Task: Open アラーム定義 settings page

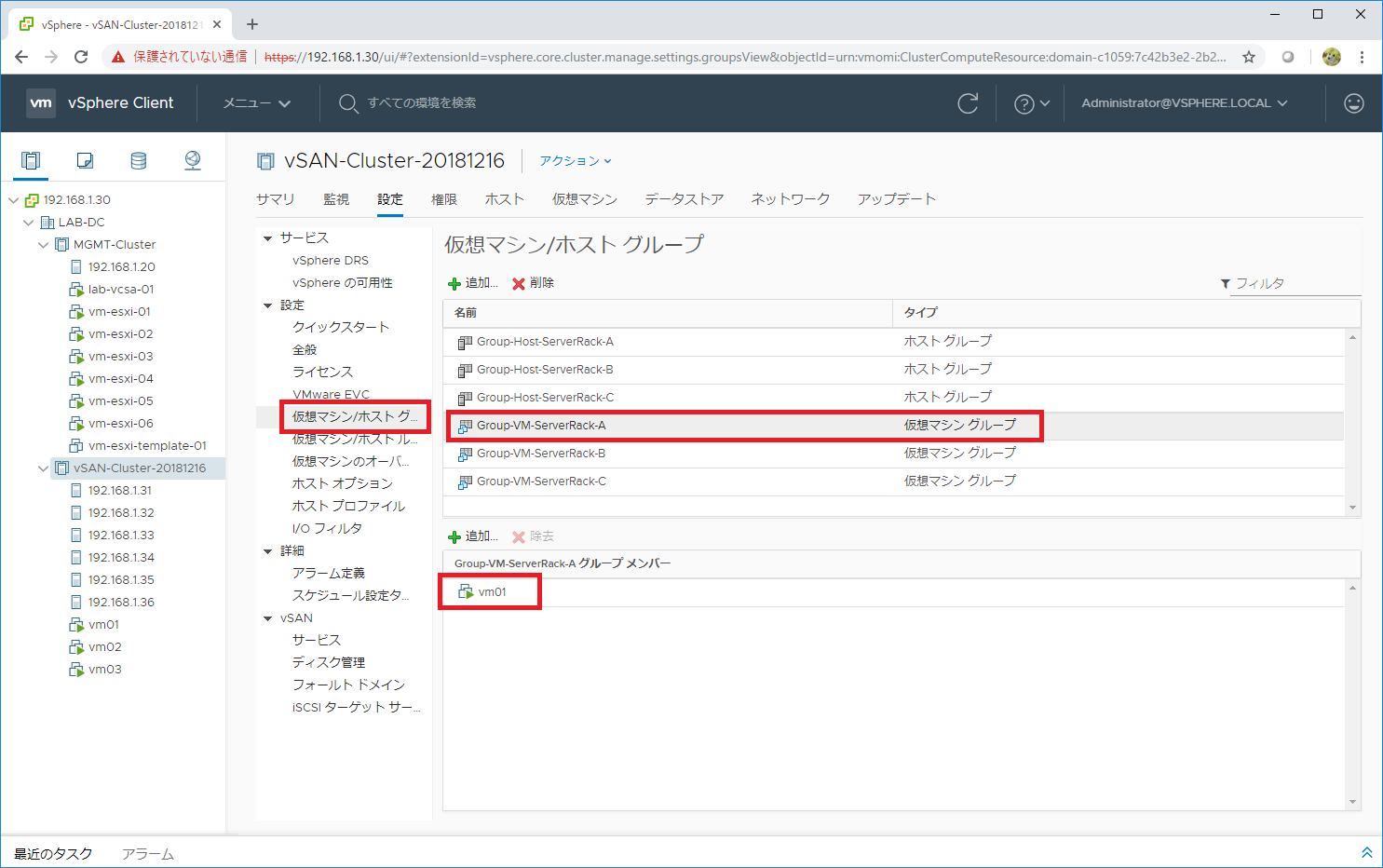Action: coord(329,574)
